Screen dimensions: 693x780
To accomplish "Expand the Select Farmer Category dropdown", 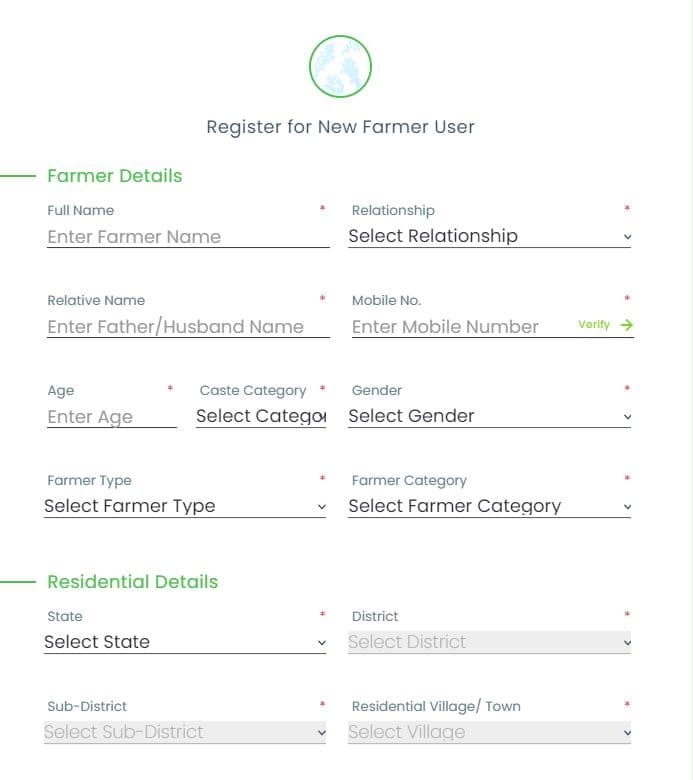I will (489, 507).
